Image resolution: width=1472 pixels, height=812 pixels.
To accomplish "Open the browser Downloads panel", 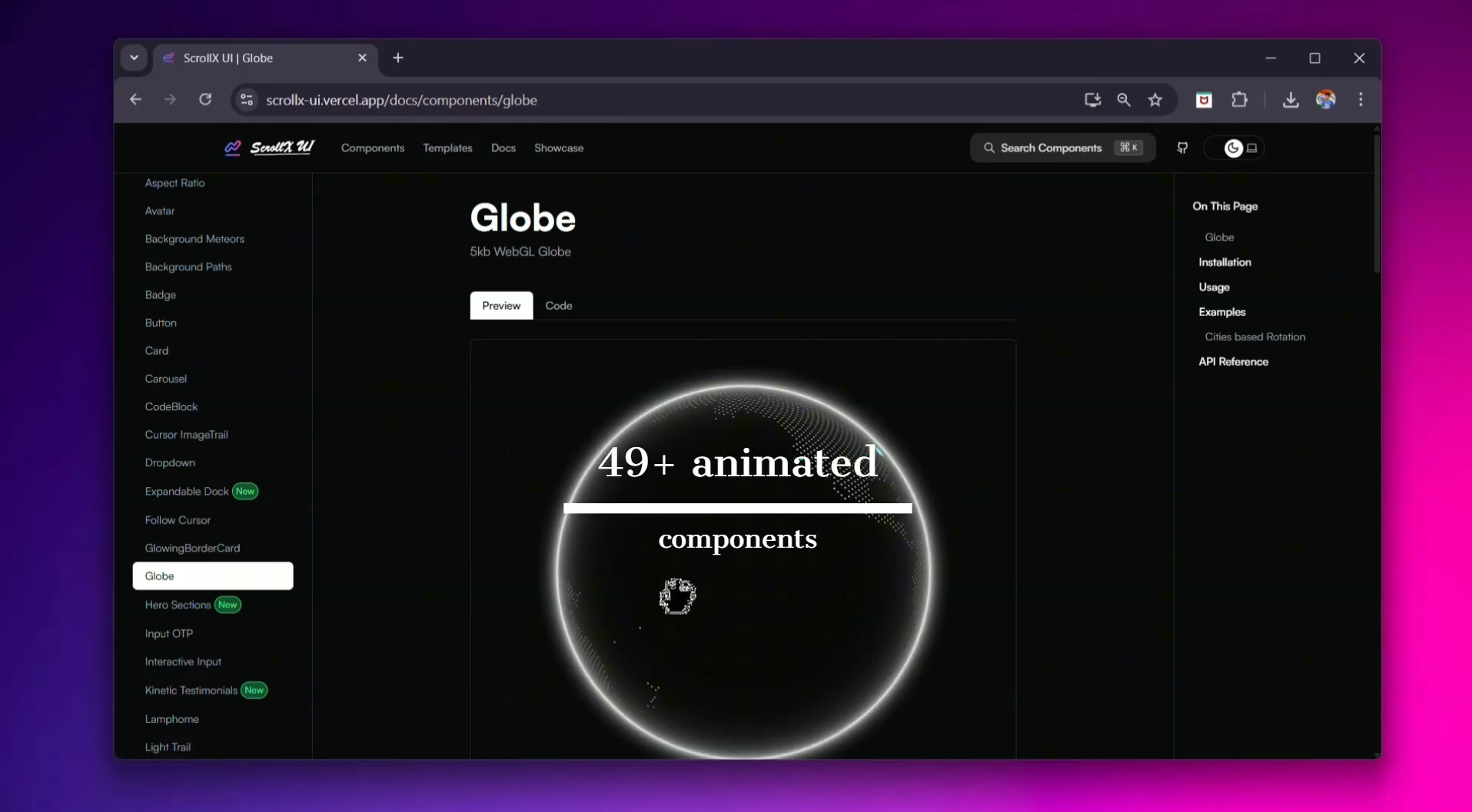I will (x=1291, y=100).
